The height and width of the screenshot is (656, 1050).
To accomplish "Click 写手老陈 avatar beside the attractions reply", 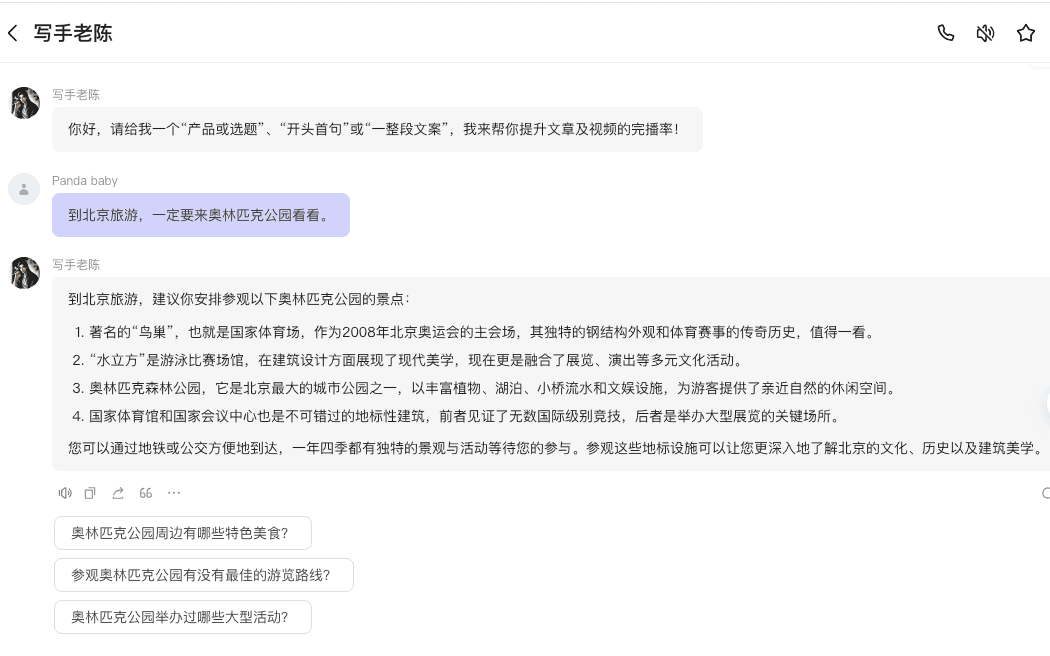I will click(x=24, y=273).
